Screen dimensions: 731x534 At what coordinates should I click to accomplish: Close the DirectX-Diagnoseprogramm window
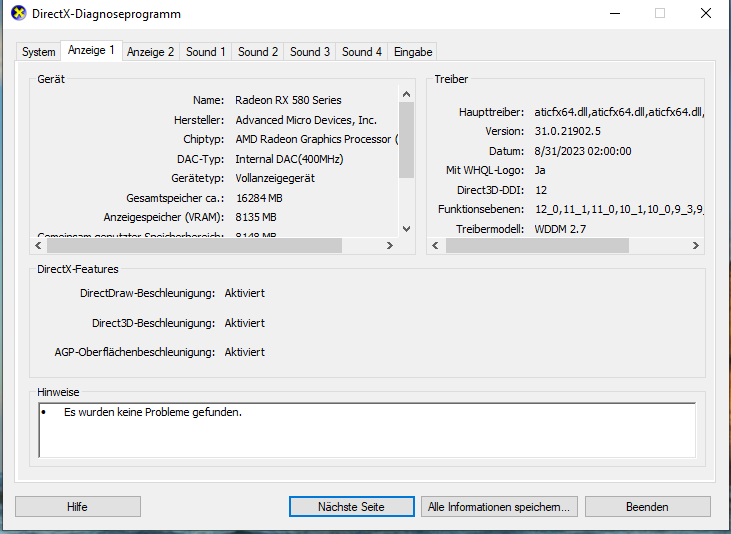[706, 14]
